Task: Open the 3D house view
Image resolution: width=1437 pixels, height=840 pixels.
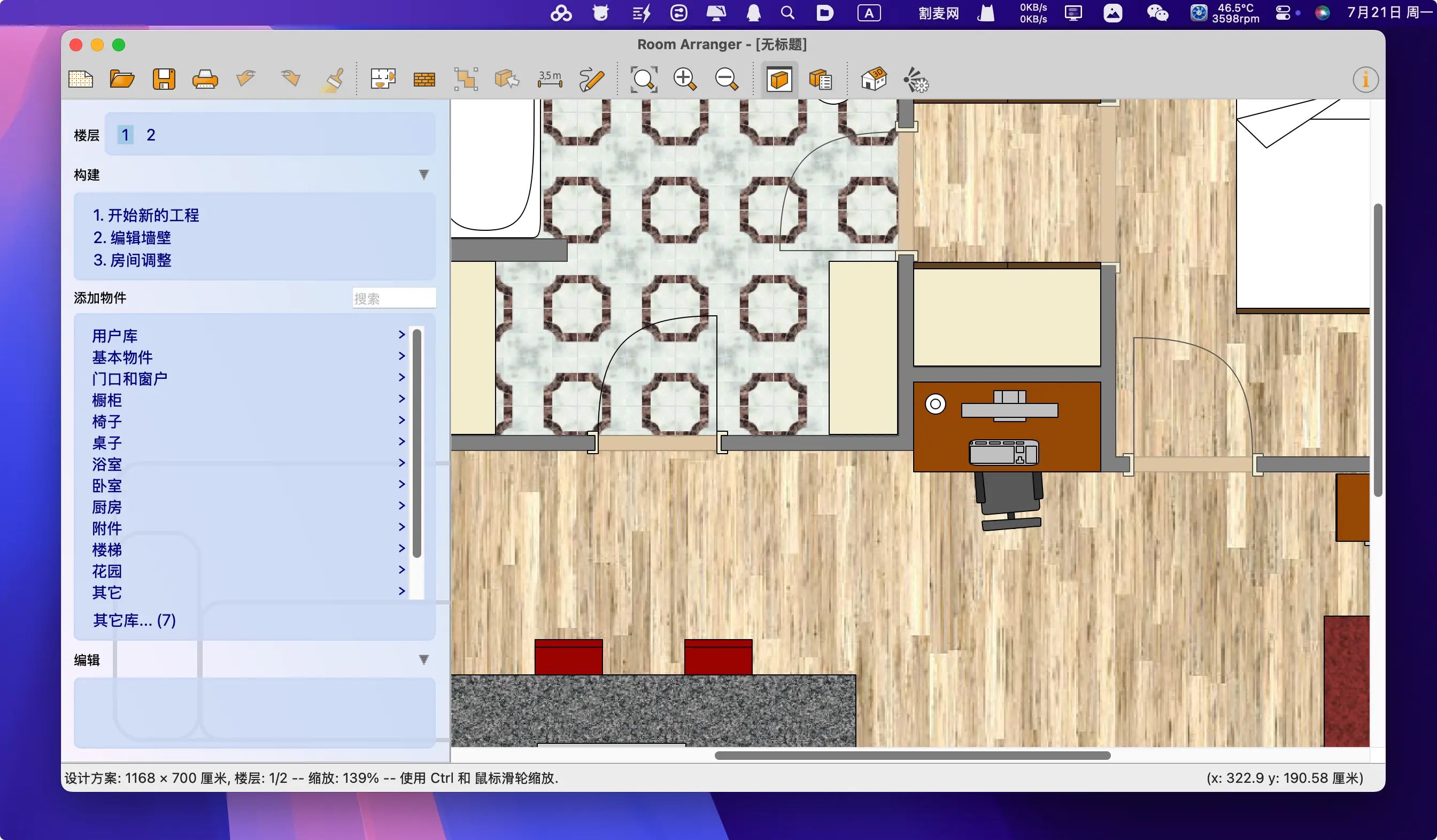Action: click(x=873, y=79)
